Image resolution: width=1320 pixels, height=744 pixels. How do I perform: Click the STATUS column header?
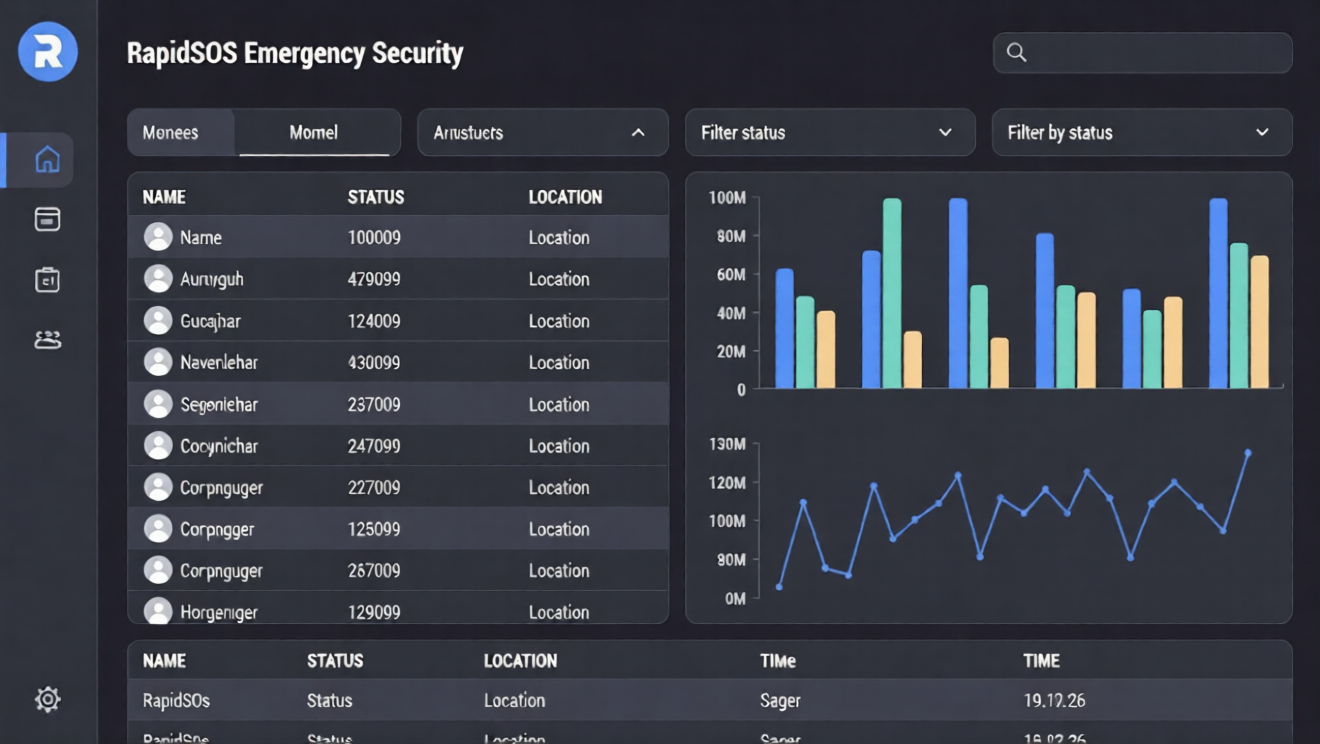tap(375, 196)
